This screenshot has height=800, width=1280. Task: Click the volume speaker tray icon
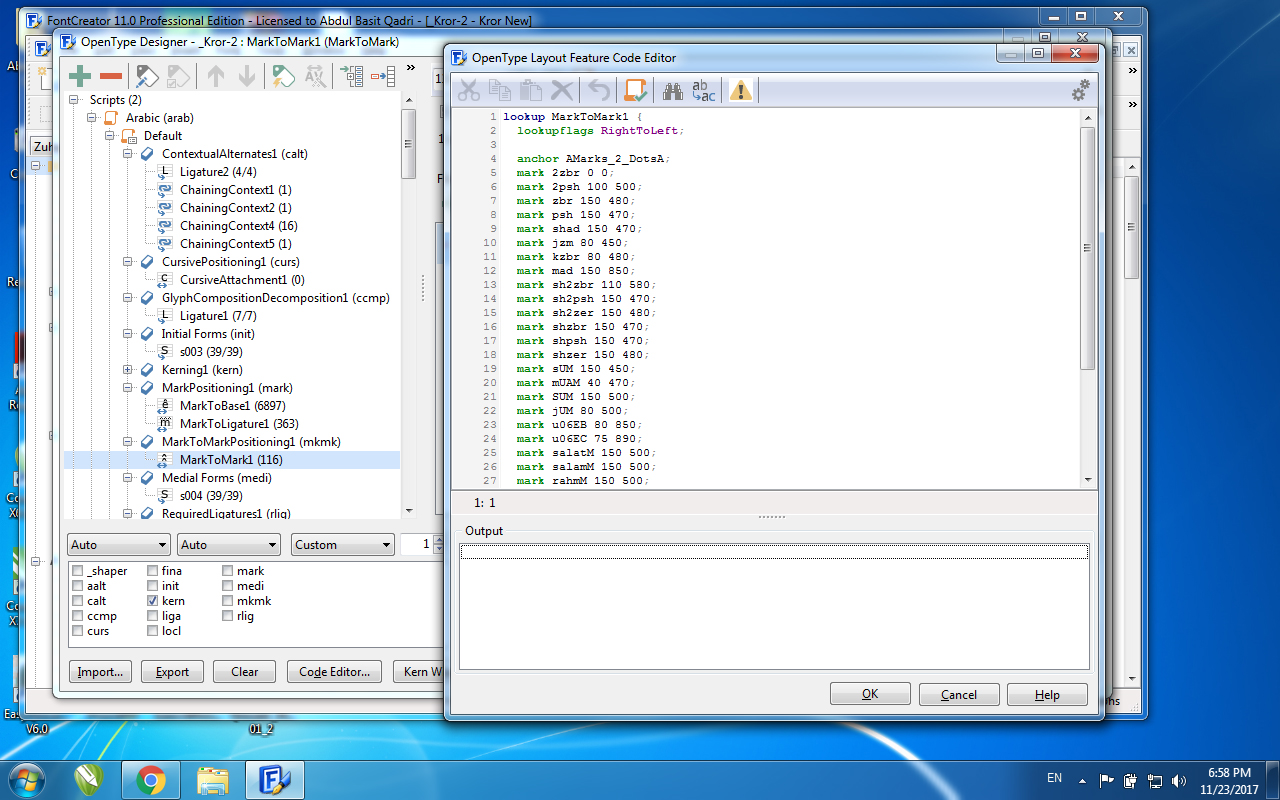coord(1179,780)
